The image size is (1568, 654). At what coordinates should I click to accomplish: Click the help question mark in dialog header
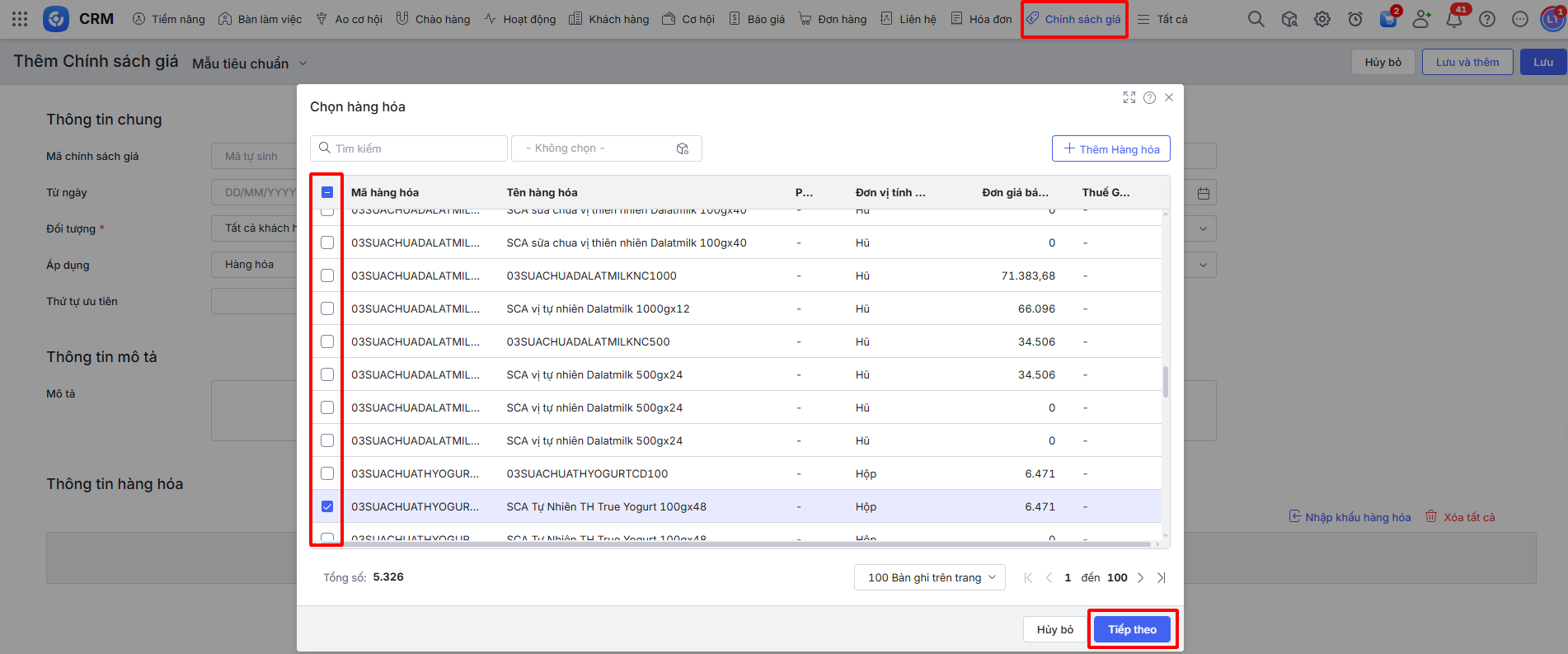(1149, 97)
